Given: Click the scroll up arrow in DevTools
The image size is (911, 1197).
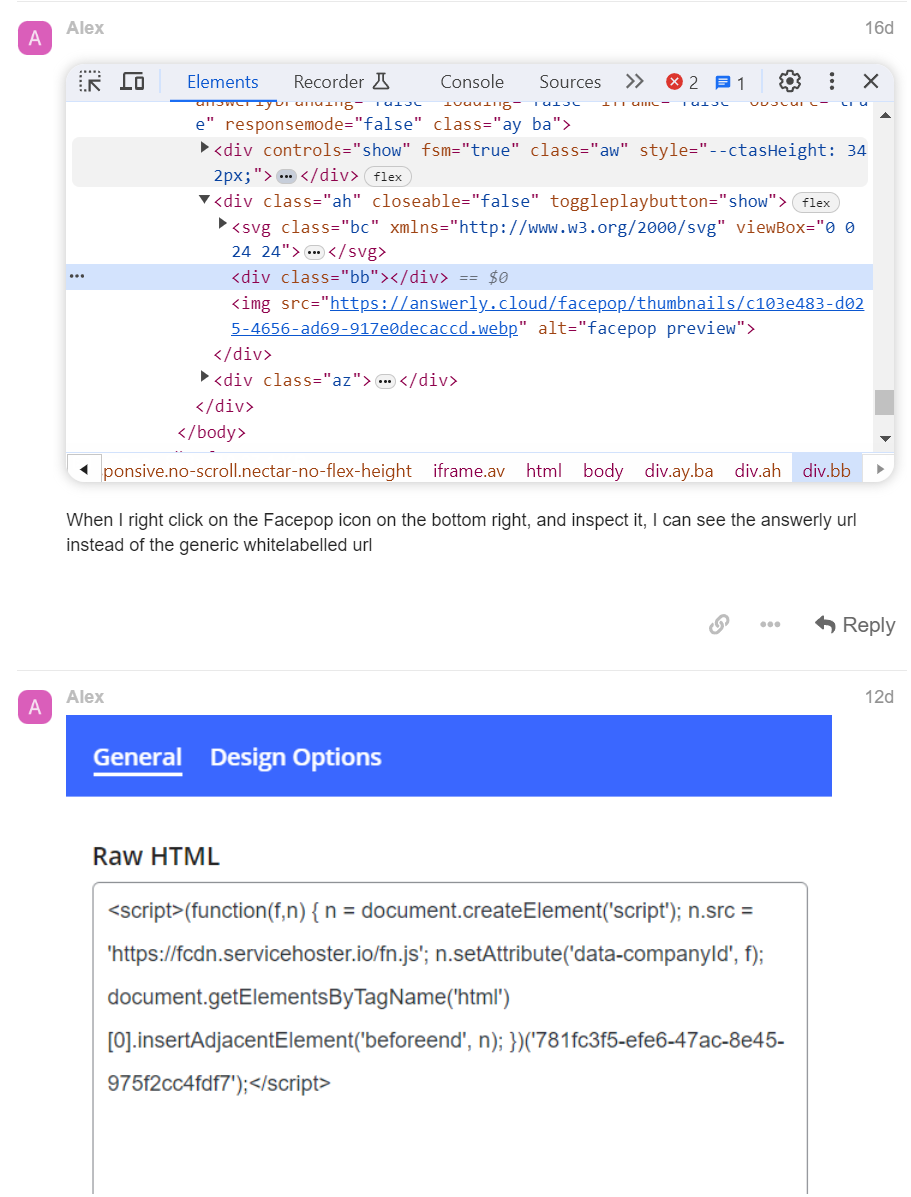Looking at the screenshot, I should coord(885,115).
